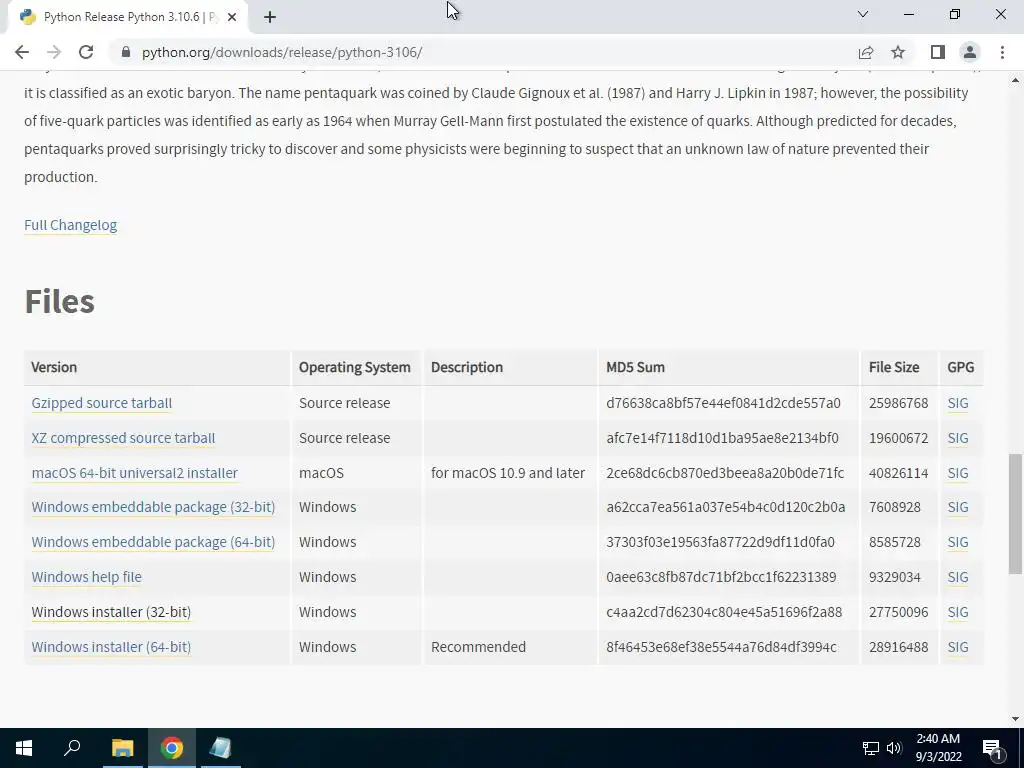
Task: Open the tab search chevron
Action: tap(863, 14)
